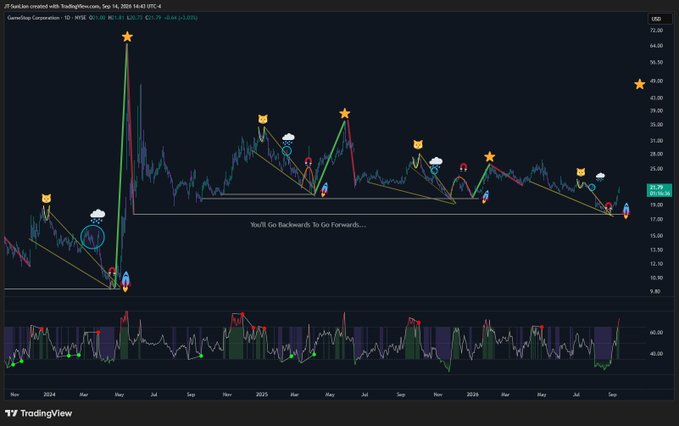Select the magnet emoji near the 2024 bottom
Viewport: 679px width, 426px height.
click(112, 271)
